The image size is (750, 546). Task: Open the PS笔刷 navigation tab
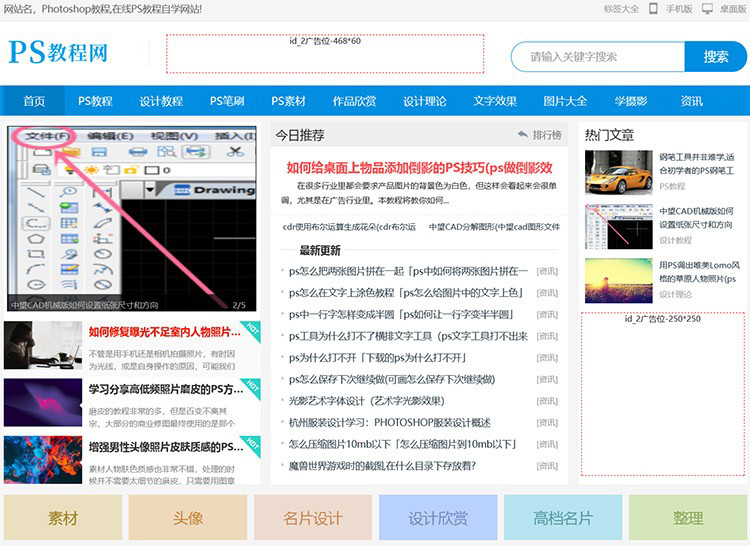pos(227,101)
